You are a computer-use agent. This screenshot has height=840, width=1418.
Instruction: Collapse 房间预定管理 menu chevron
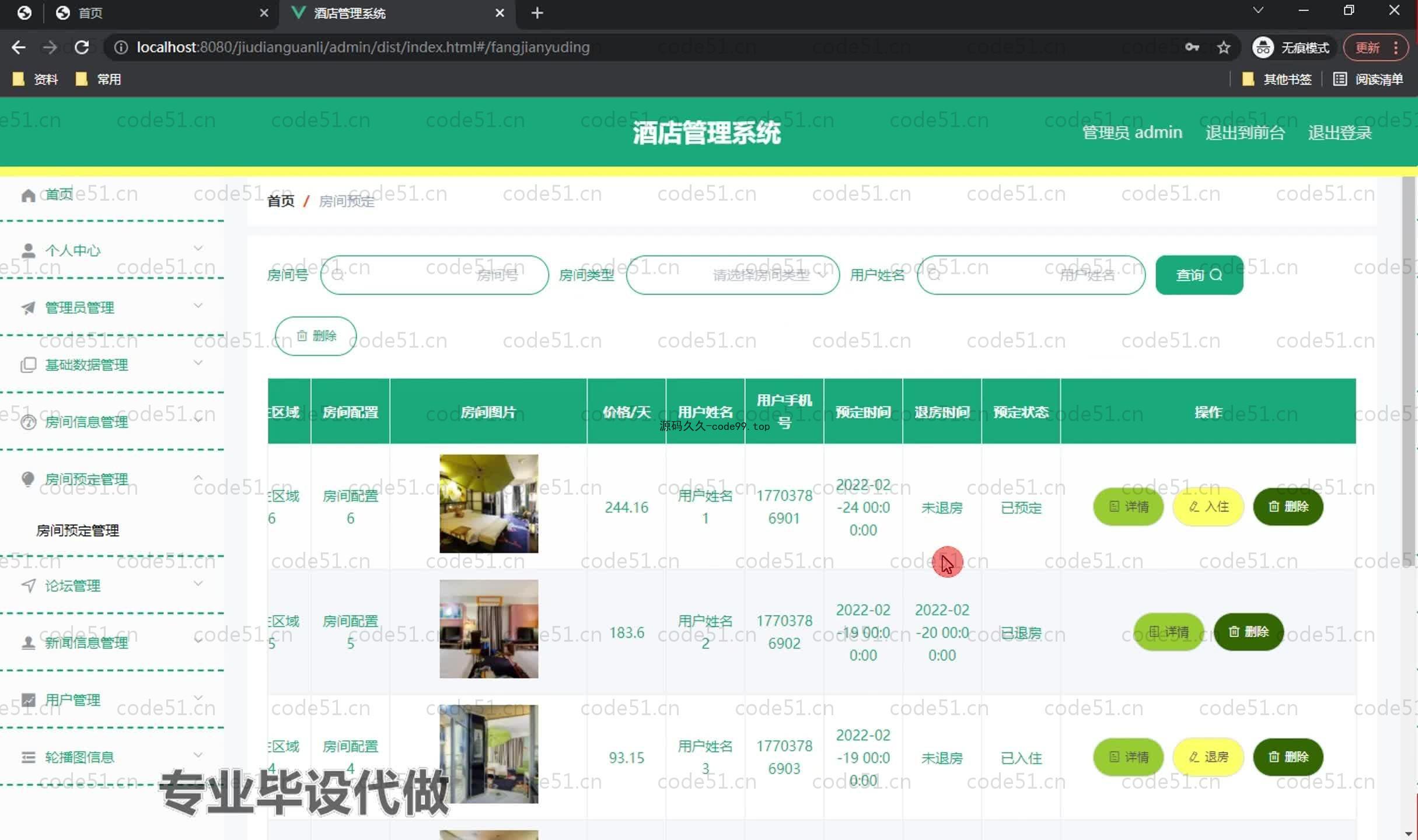tap(198, 478)
